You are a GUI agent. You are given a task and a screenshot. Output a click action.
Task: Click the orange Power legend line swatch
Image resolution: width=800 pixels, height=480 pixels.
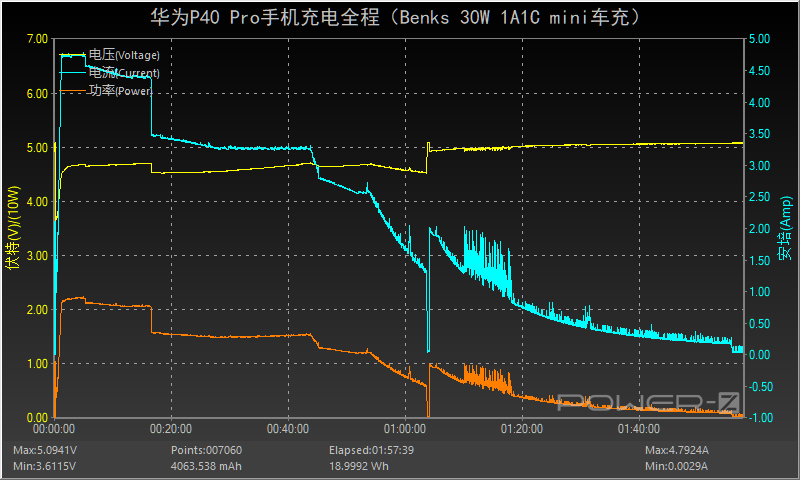click(x=73, y=91)
